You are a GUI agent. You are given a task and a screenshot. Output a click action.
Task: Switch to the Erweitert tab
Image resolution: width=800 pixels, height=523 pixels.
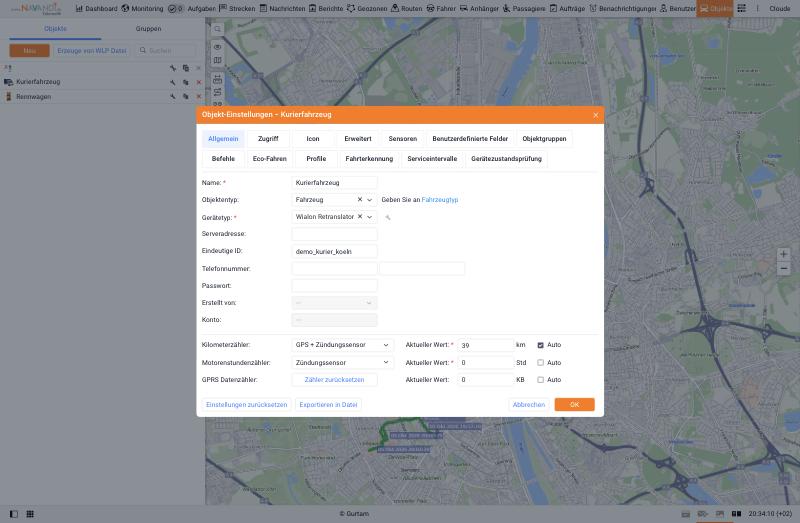pyautogui.click(x=358, y=139)
